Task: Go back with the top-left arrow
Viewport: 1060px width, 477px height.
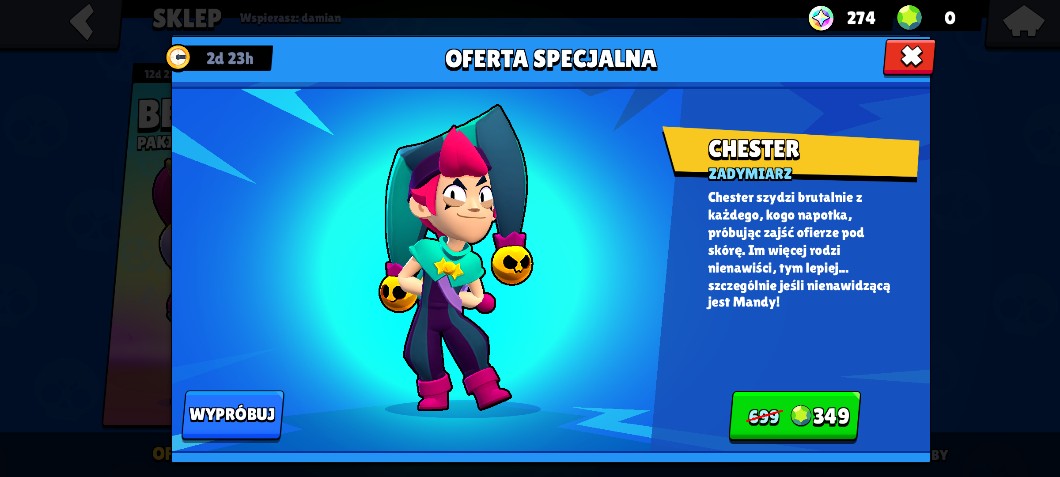Action: pos(82,21)
